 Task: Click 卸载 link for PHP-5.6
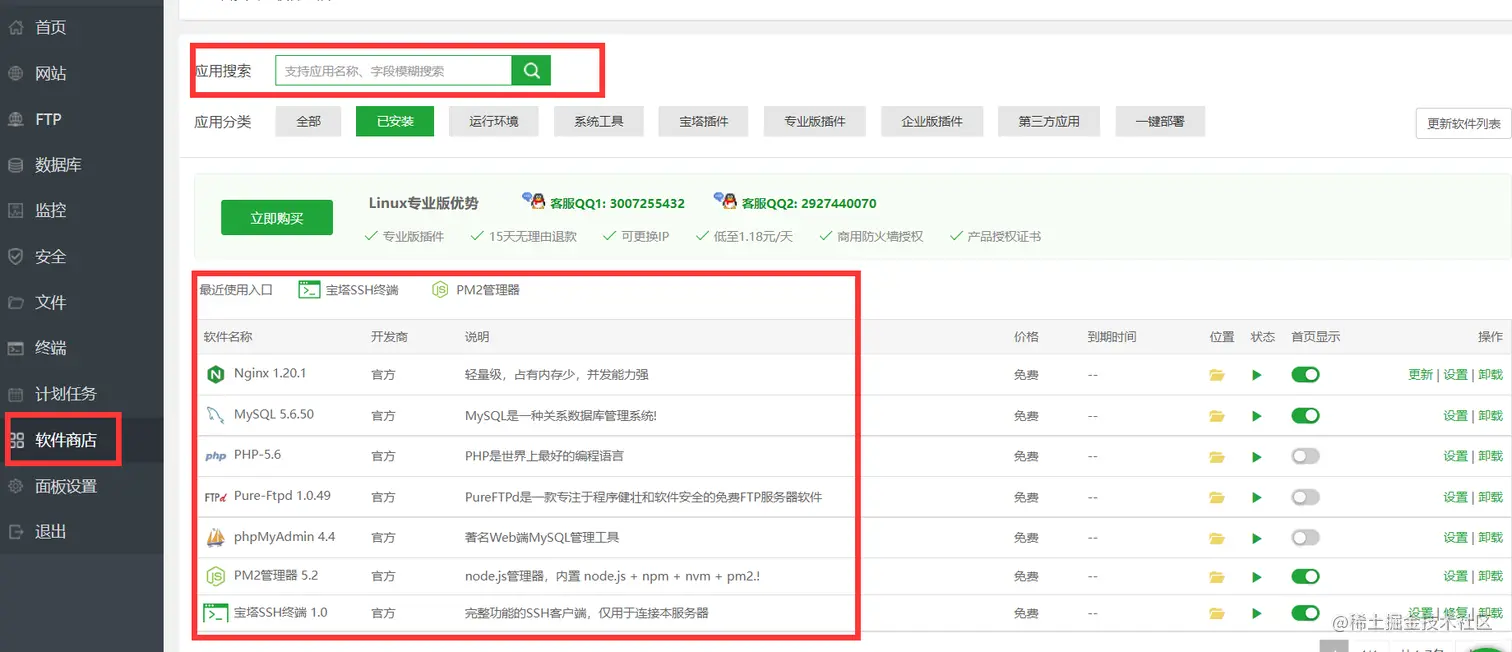1490,456
